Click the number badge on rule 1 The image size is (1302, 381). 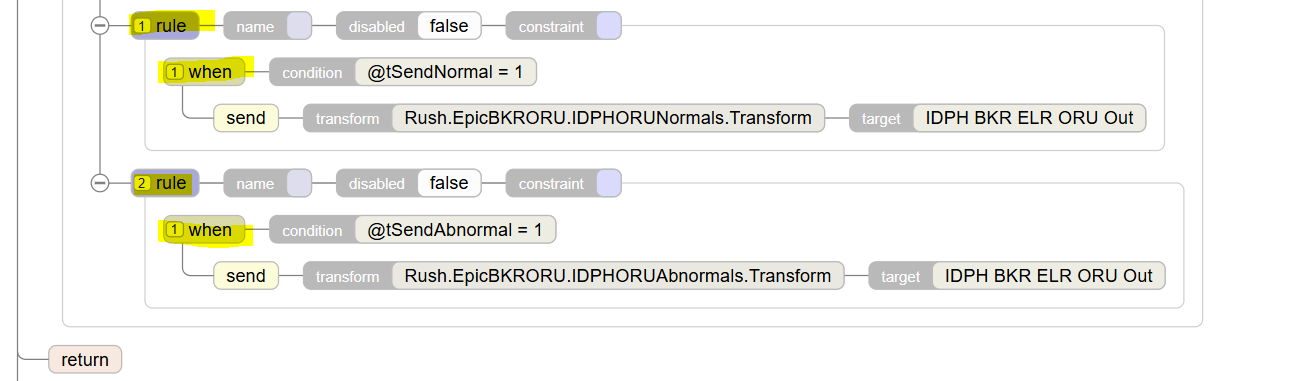pyautogui.click(x=143, y=26)
